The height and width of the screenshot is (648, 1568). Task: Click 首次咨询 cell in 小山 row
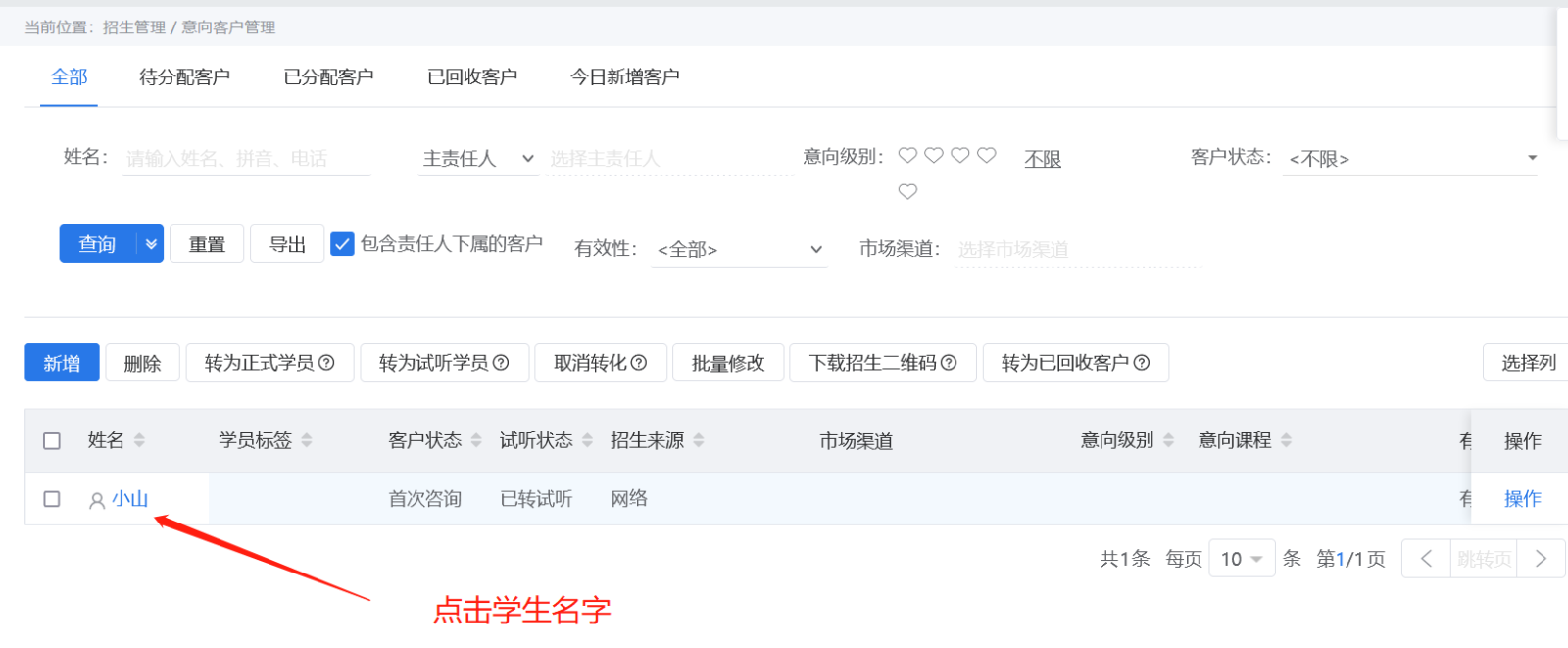click(x=425, y=499)
